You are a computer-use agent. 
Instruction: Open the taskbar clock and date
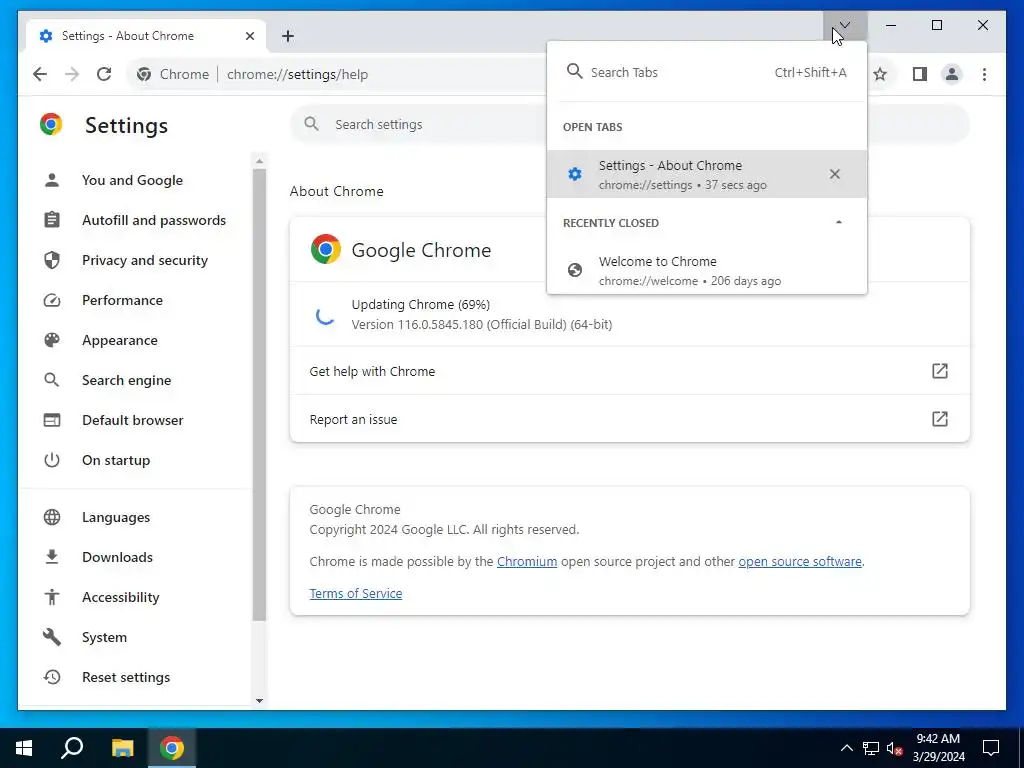(x=938, y=748)
